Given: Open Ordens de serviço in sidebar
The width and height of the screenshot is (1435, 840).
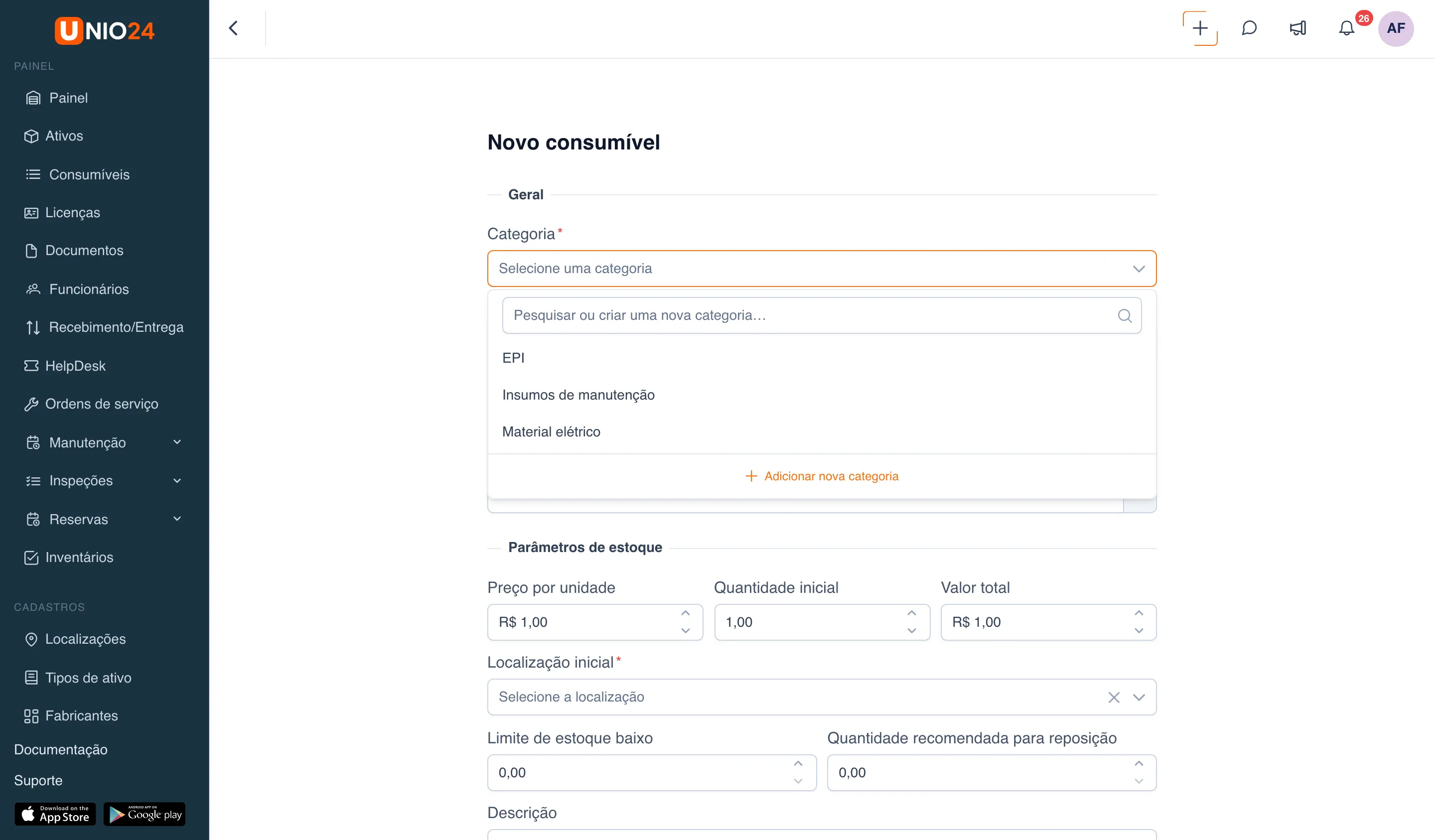Looking at the screenshot, I should [x=92, y=405].
